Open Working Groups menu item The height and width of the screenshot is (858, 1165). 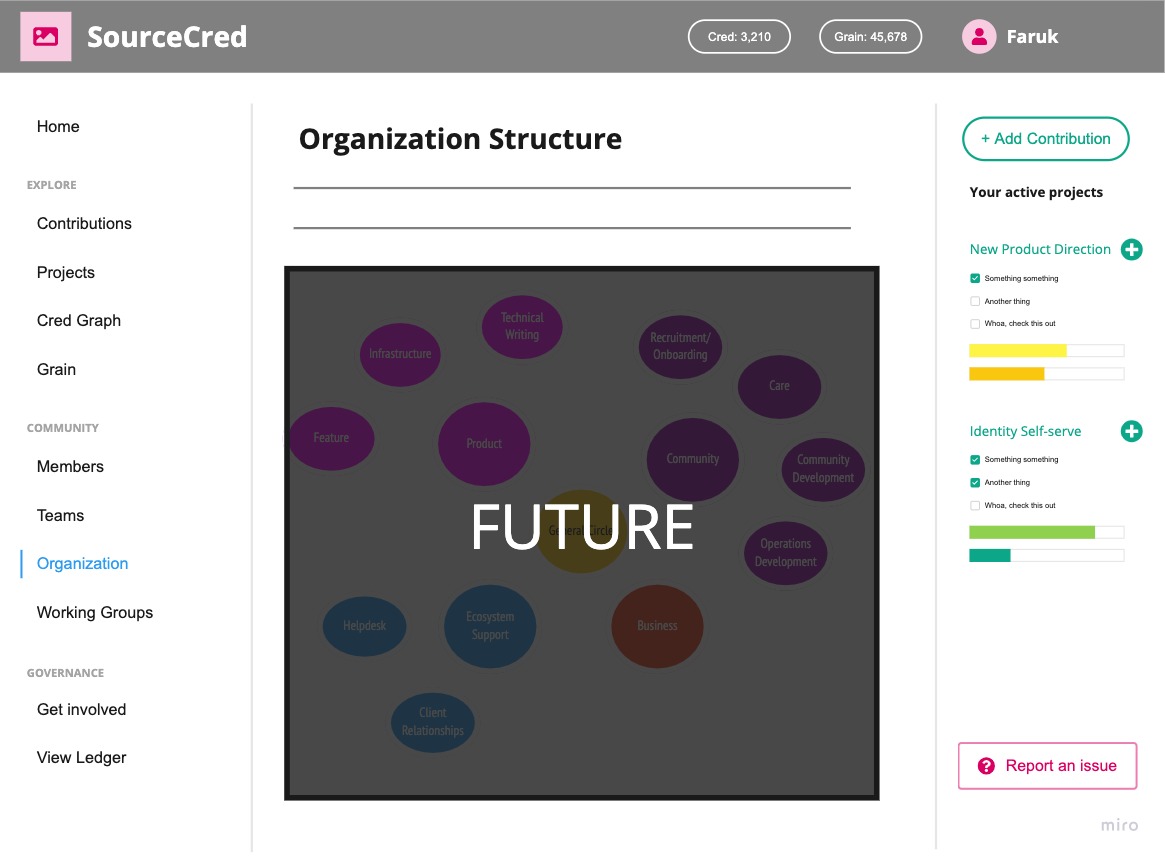click(95, 612)
